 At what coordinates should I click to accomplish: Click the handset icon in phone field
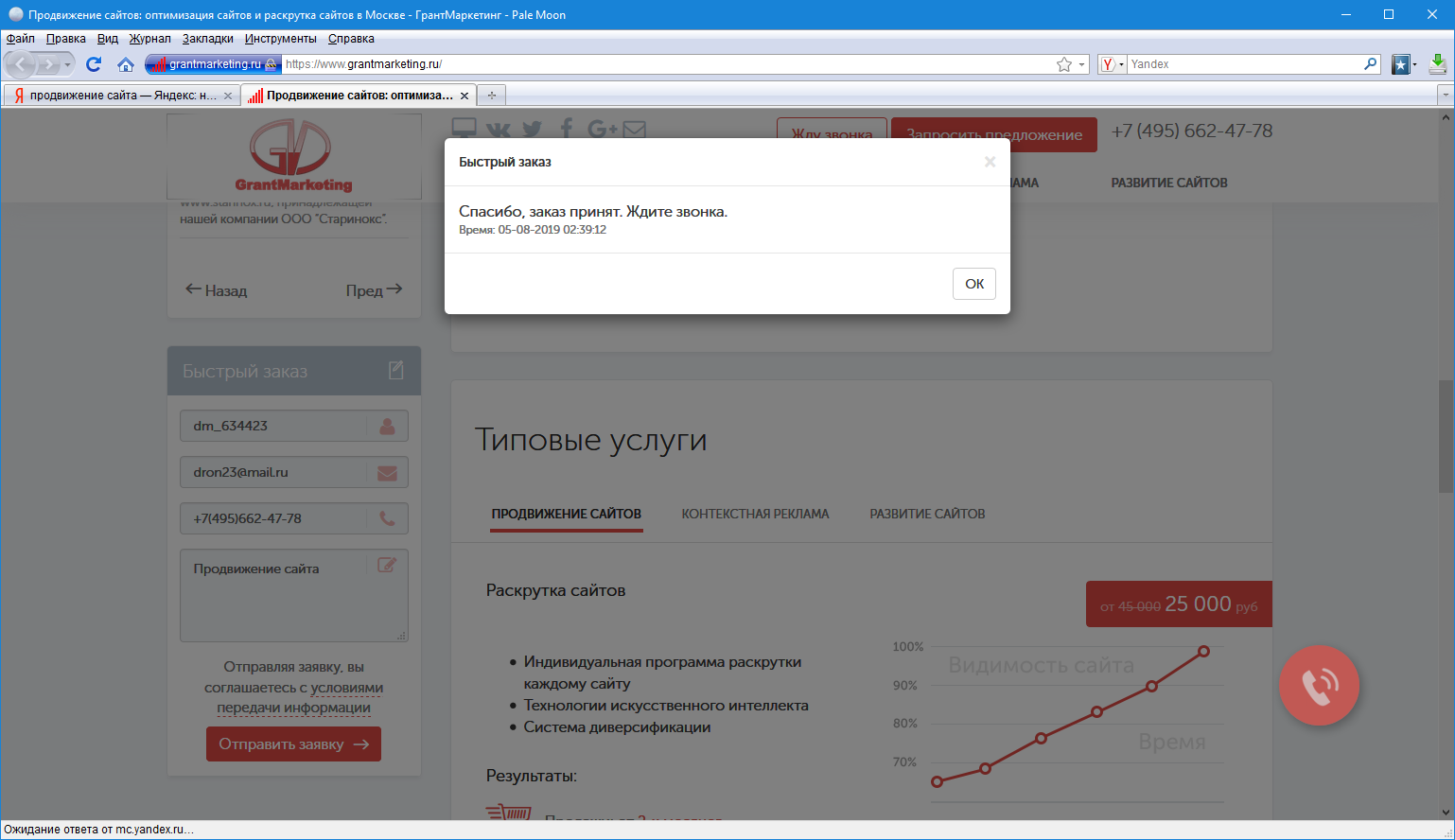pos(387,518)
